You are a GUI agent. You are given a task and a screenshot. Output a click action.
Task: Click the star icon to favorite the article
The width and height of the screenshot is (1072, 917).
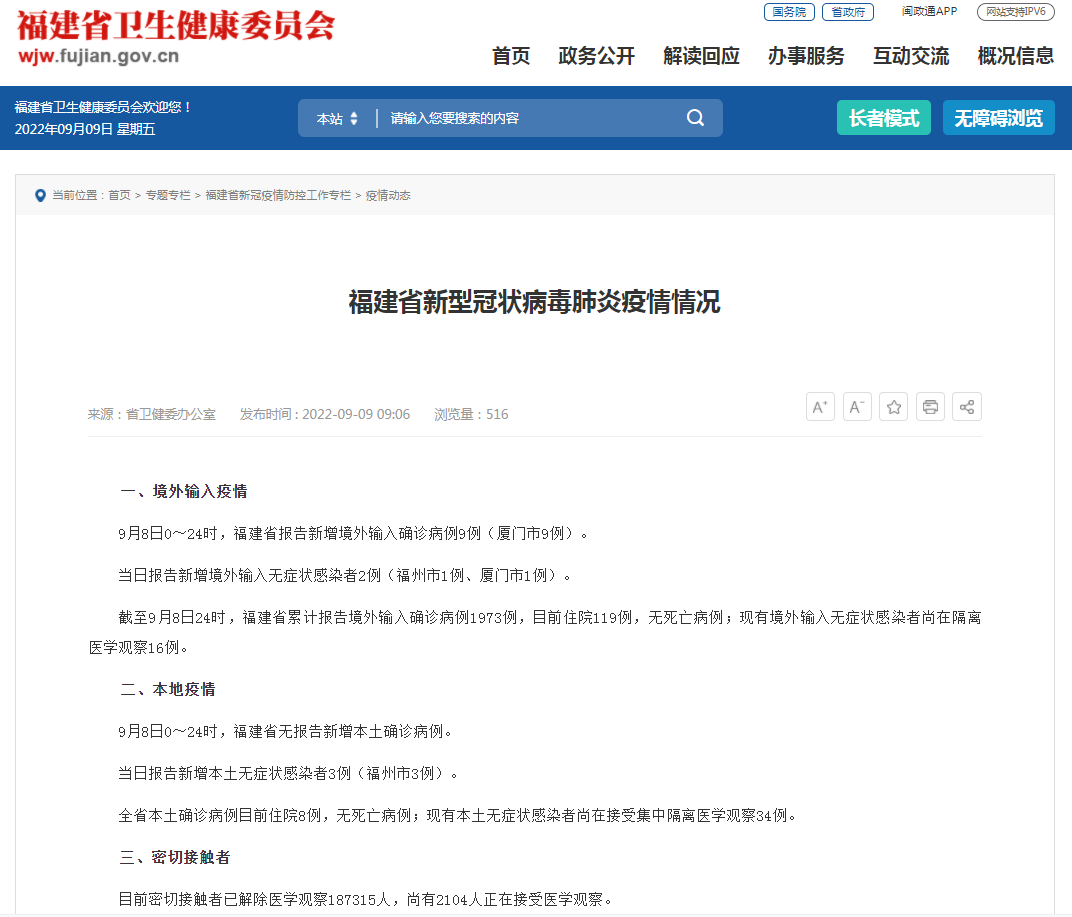click(893, 406)
